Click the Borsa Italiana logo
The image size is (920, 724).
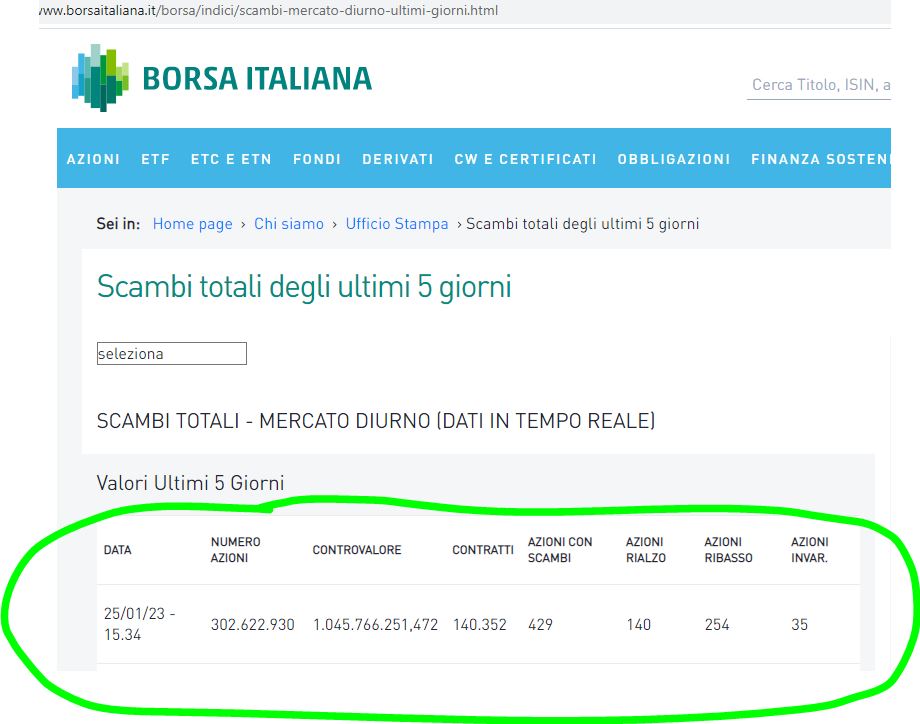pos(222,78)
